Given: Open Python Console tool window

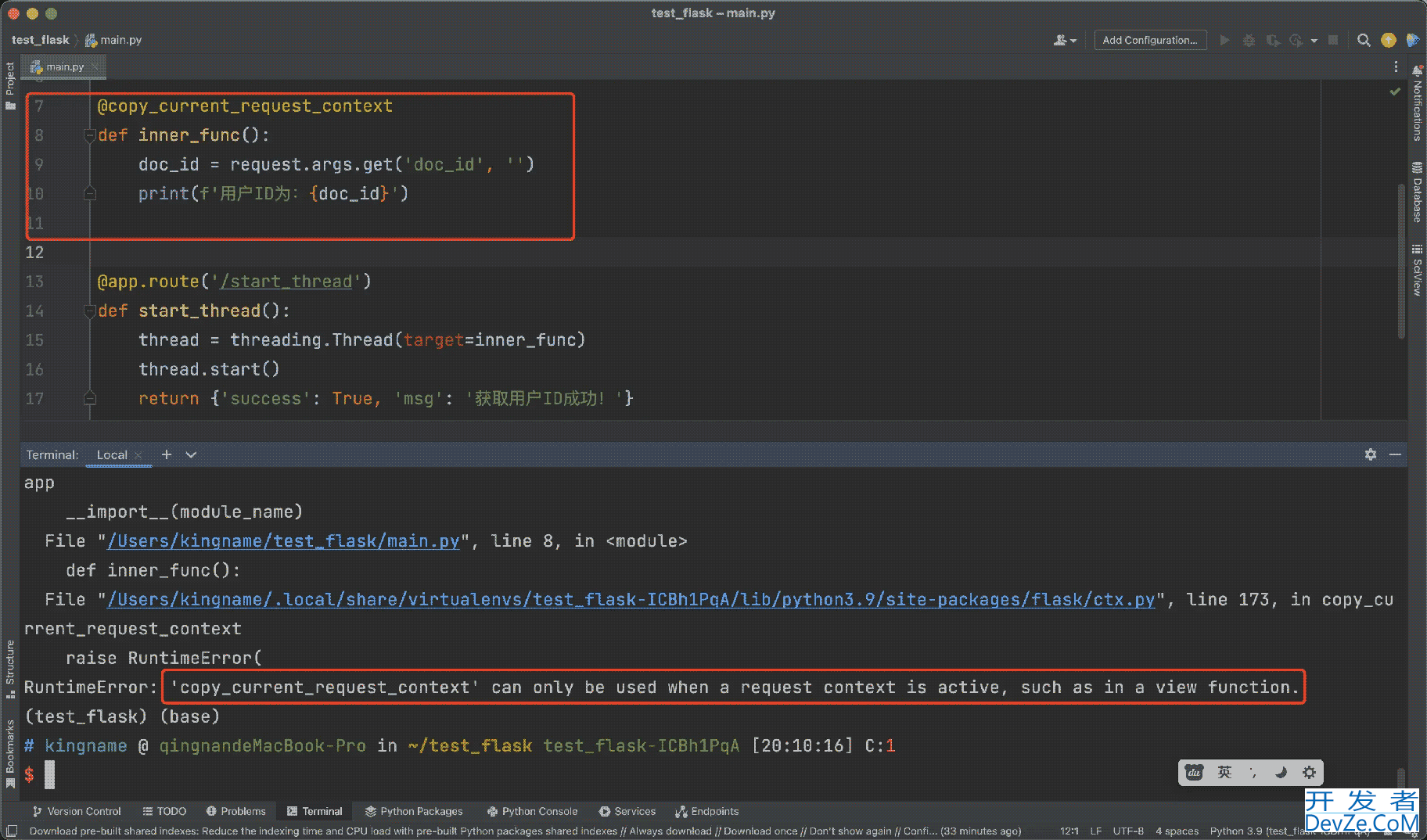Looking at the screenshot, I should [x=532, y=812].
